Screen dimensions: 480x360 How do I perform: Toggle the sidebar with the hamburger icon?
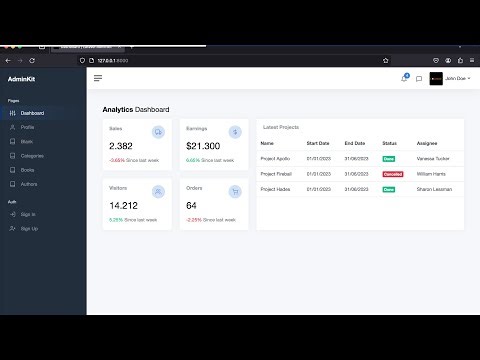pos(98,78)
